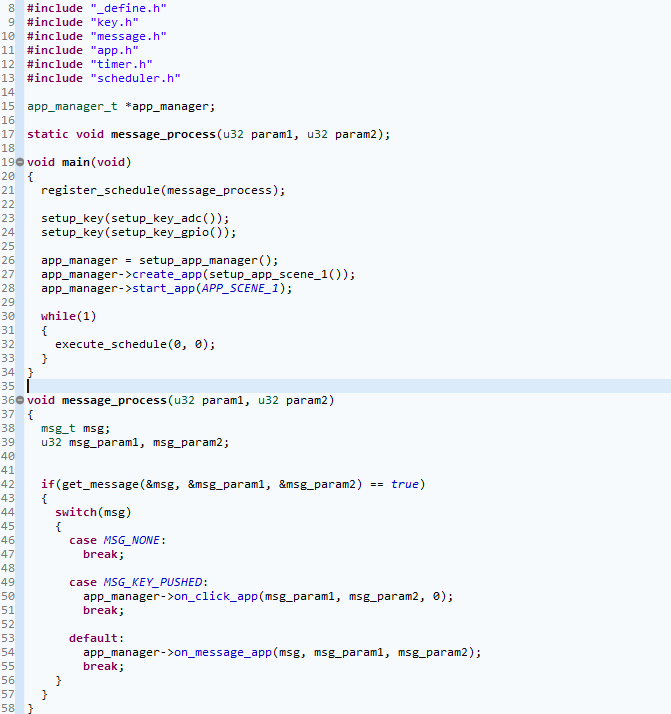The width and height of the screenshot is (671, 714).
Task: Click the default keyword on line 53
Action: pyautogui.click(x=93, y=638)
